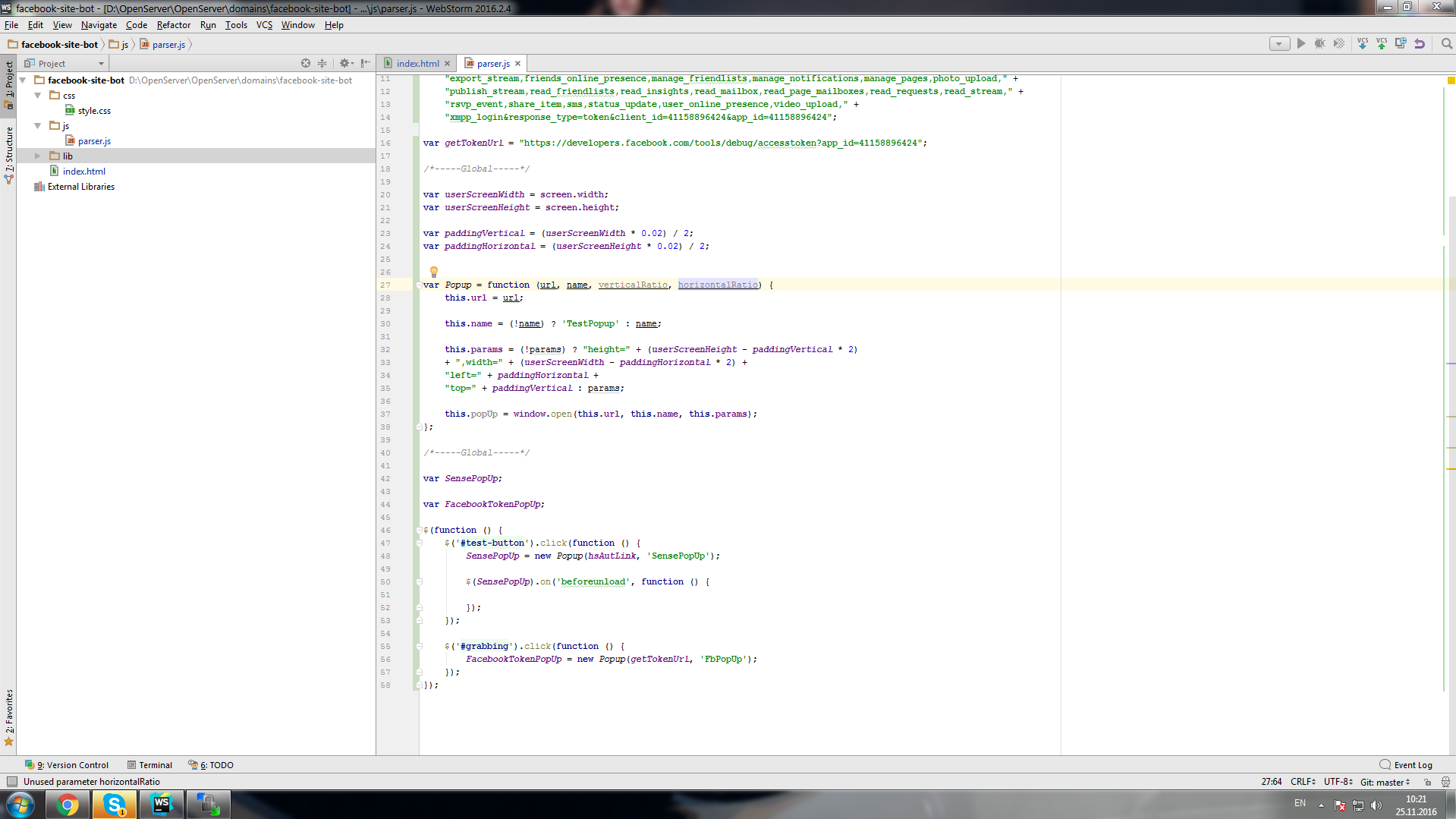Click js breadcrumb in navigation bar
Viewport: 1456px width, 819px height.
[119, 45]
